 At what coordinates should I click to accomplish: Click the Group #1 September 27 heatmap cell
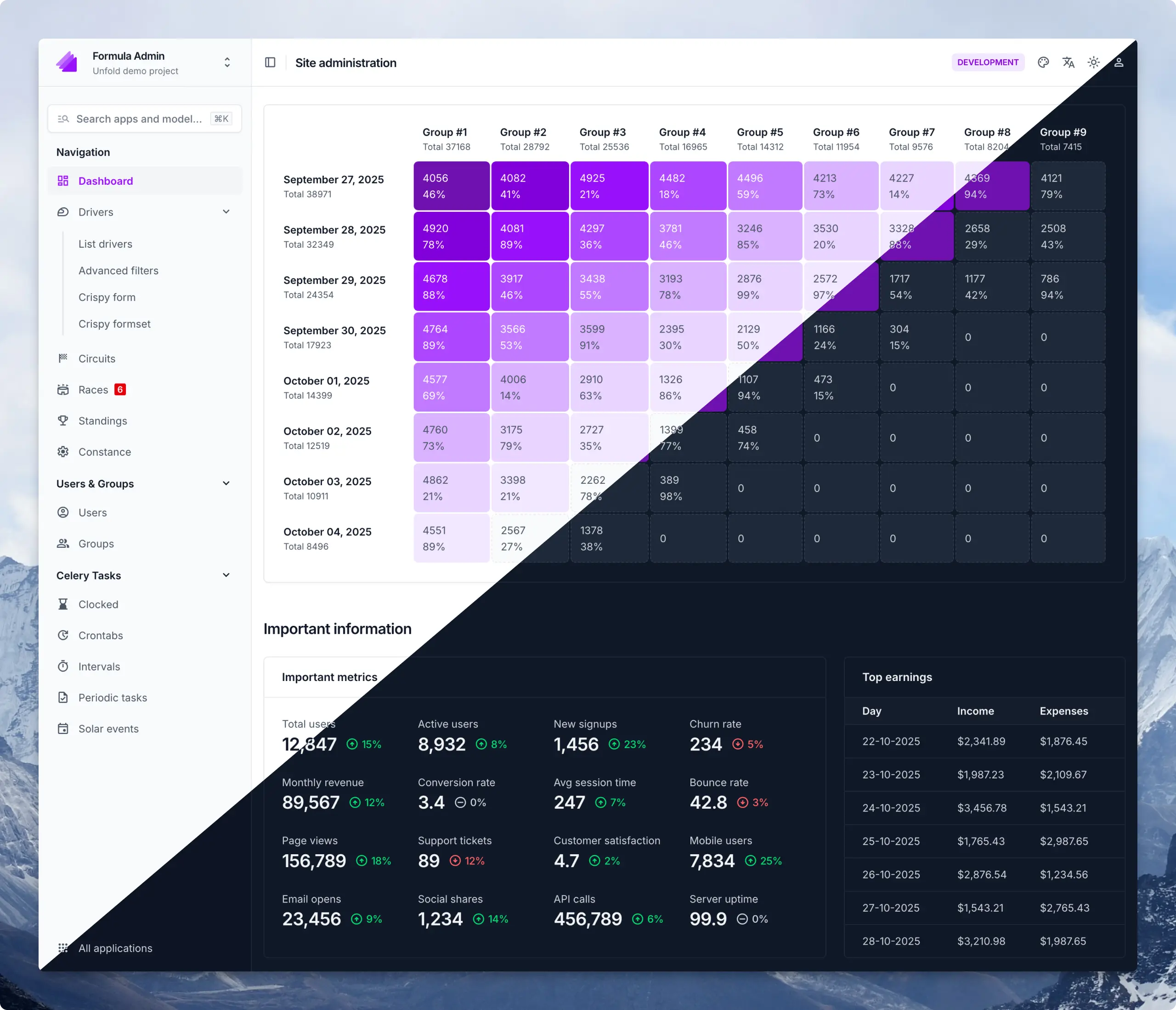click(x=451, y=186)
